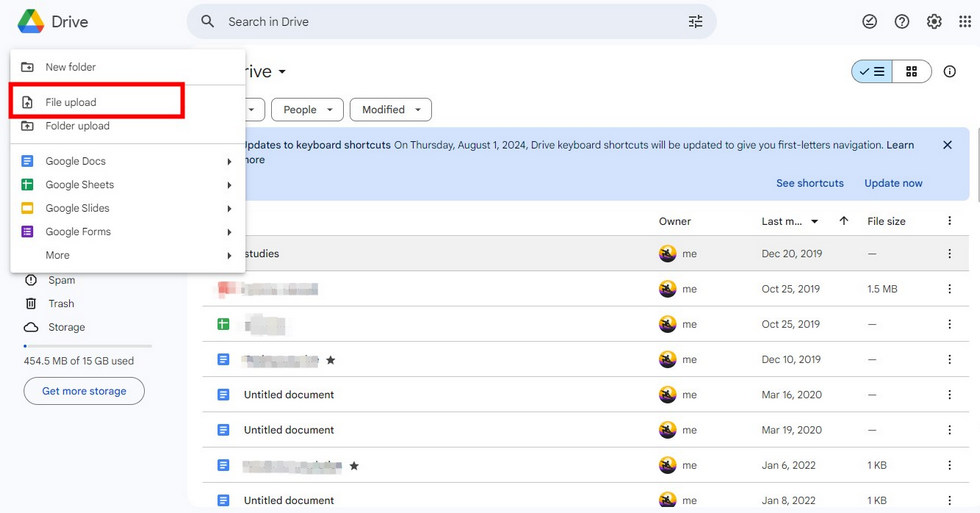
Task: Click the green Sheets file icon in list
Action: 223,324
